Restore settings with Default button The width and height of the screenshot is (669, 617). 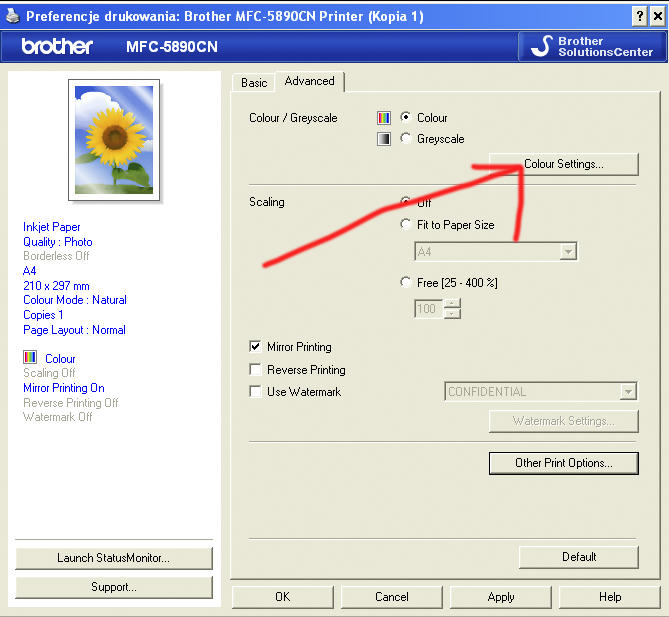coord(579,557)
